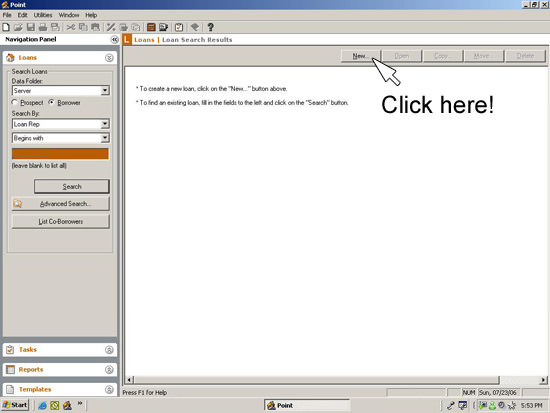Click the Loans header label in panel
Viewport: 550px width, 413px height.
point(28,58)
